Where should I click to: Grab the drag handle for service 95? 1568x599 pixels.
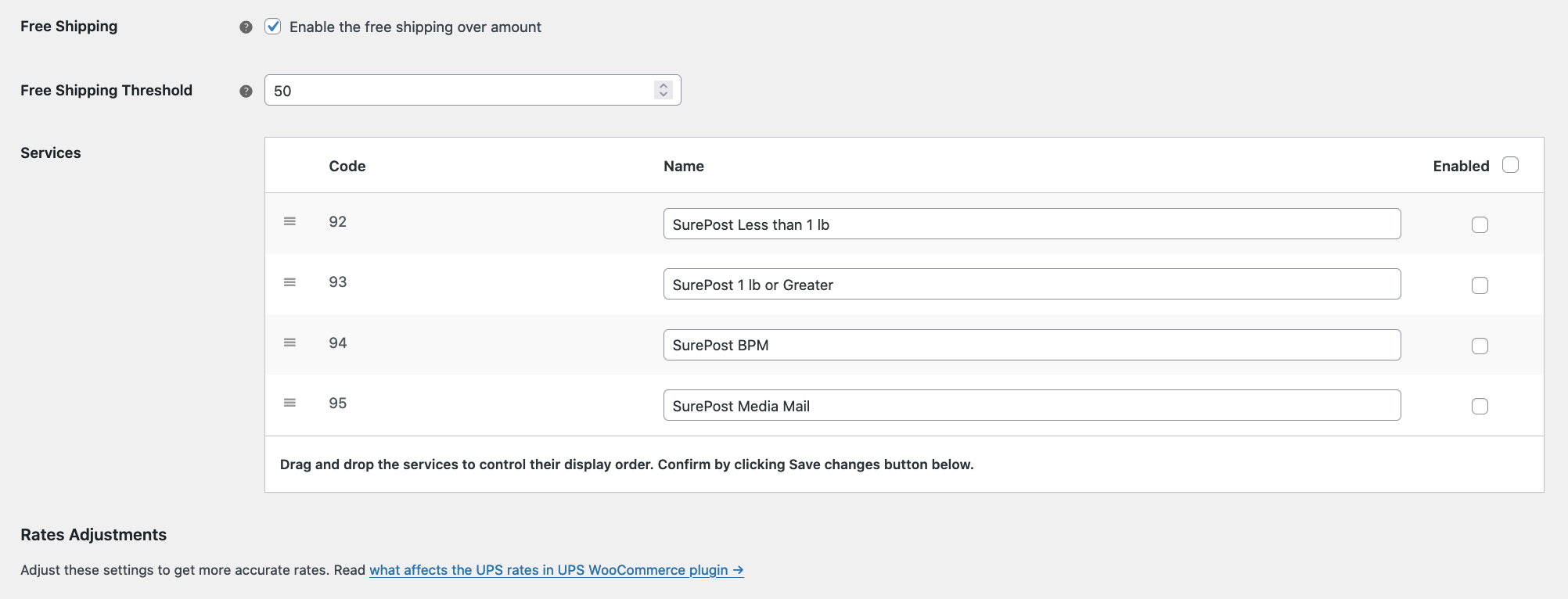290,403
